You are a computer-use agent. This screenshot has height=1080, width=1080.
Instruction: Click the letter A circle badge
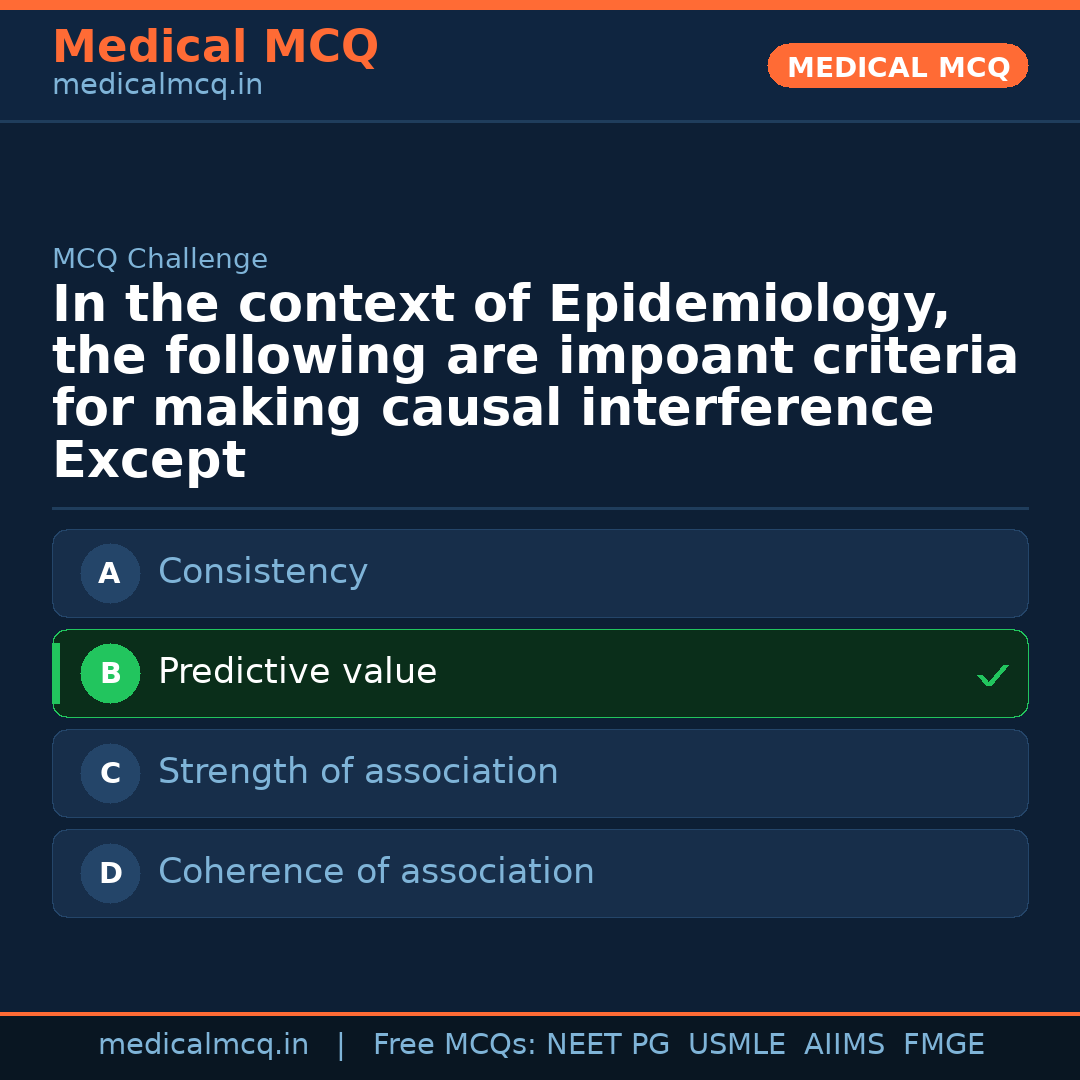coord(110,574)
